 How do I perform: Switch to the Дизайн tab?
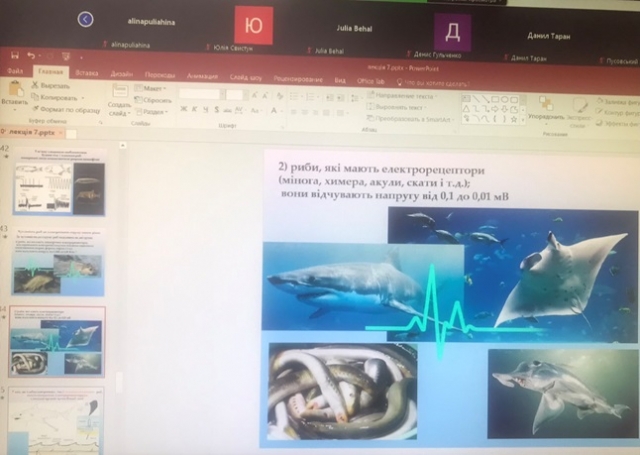pyautogui.click(x=122, y=74)
